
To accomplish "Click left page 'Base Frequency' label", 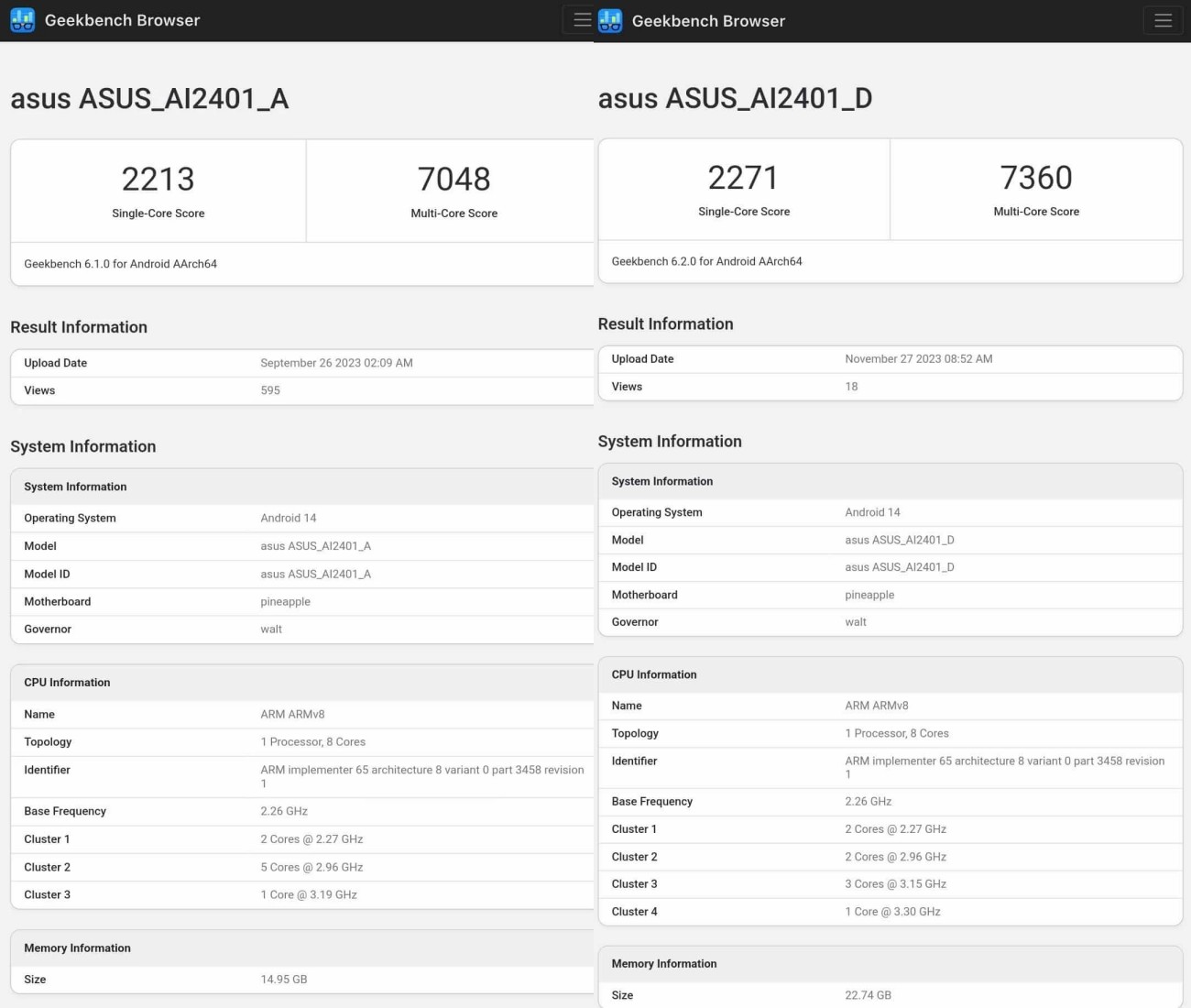I will 65,811.
